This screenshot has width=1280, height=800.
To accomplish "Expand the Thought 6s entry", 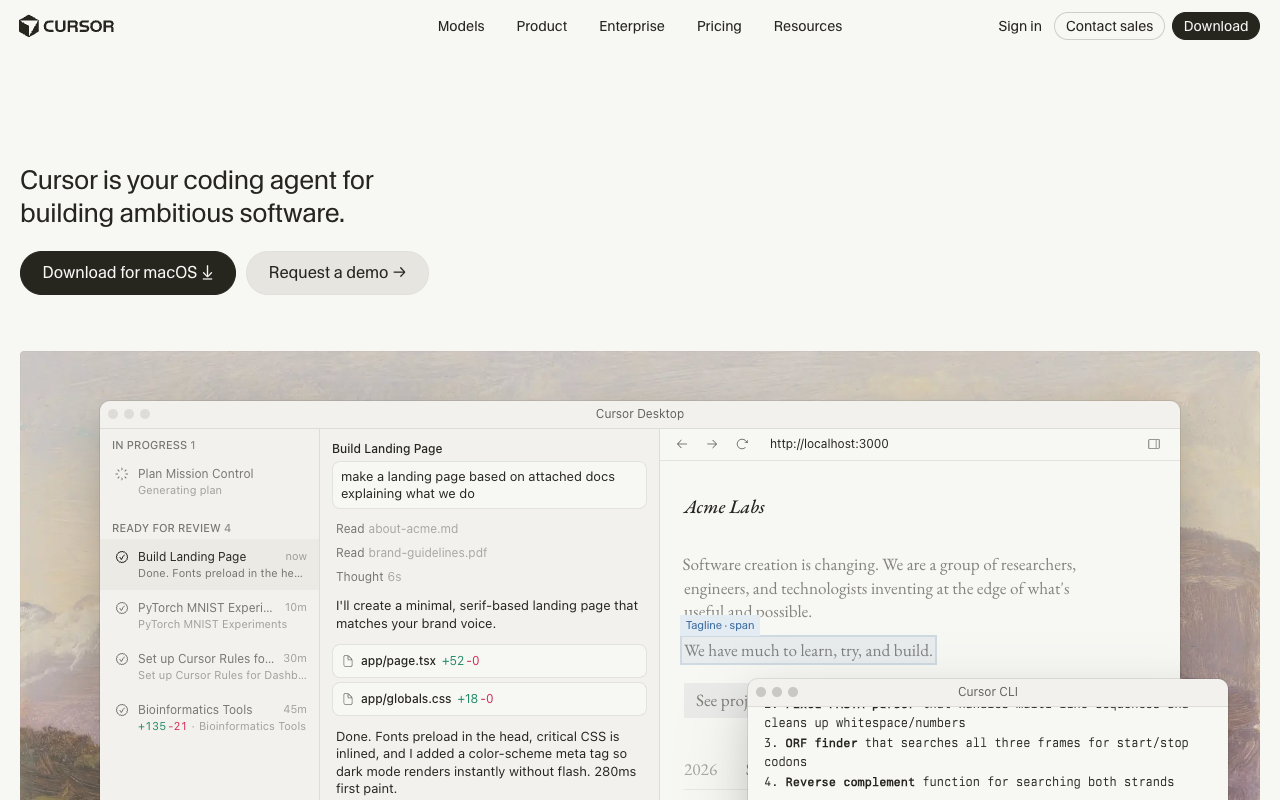I will tap(368, 577).
